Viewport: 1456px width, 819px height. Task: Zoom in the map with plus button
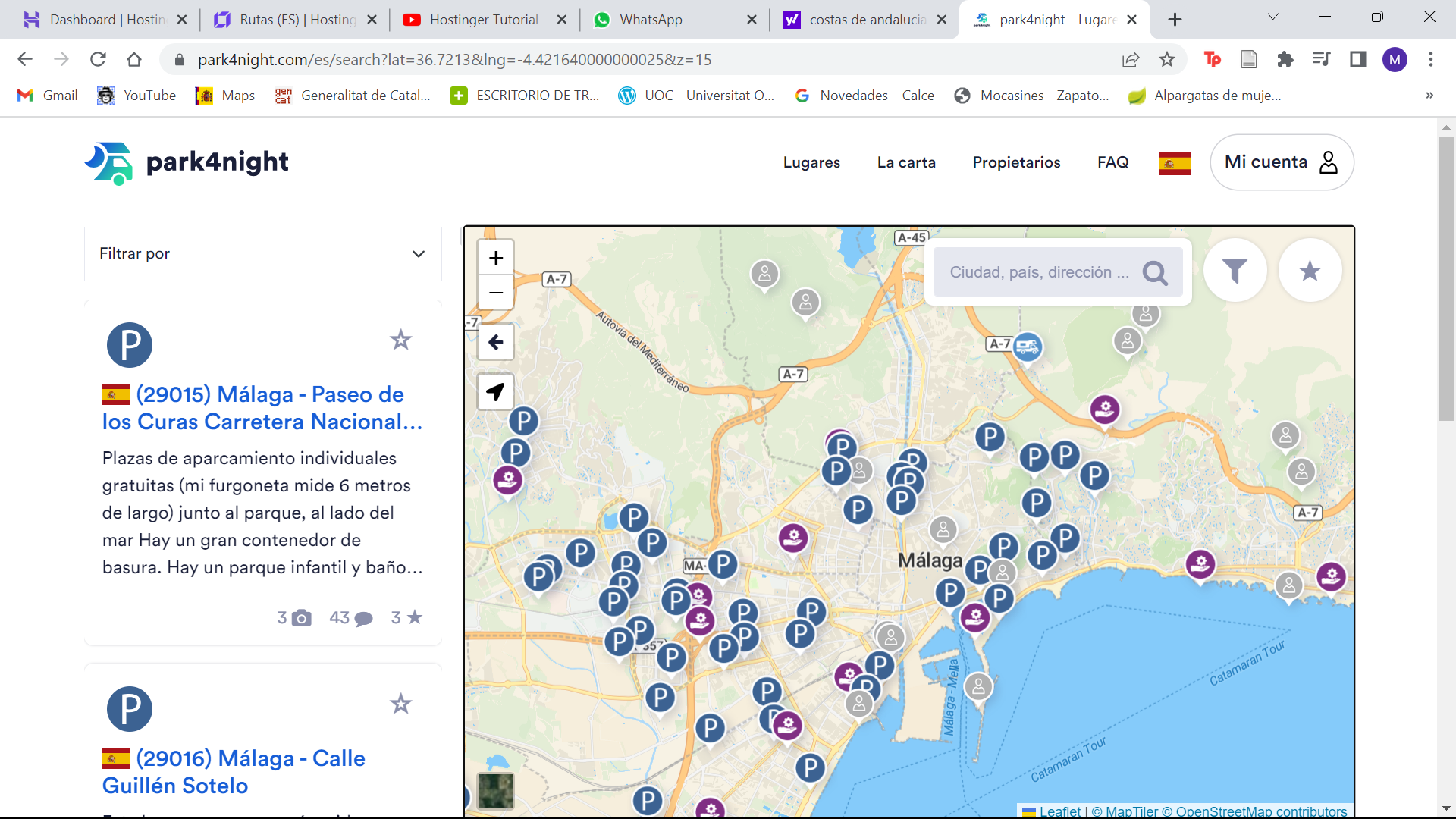point(496,258)
